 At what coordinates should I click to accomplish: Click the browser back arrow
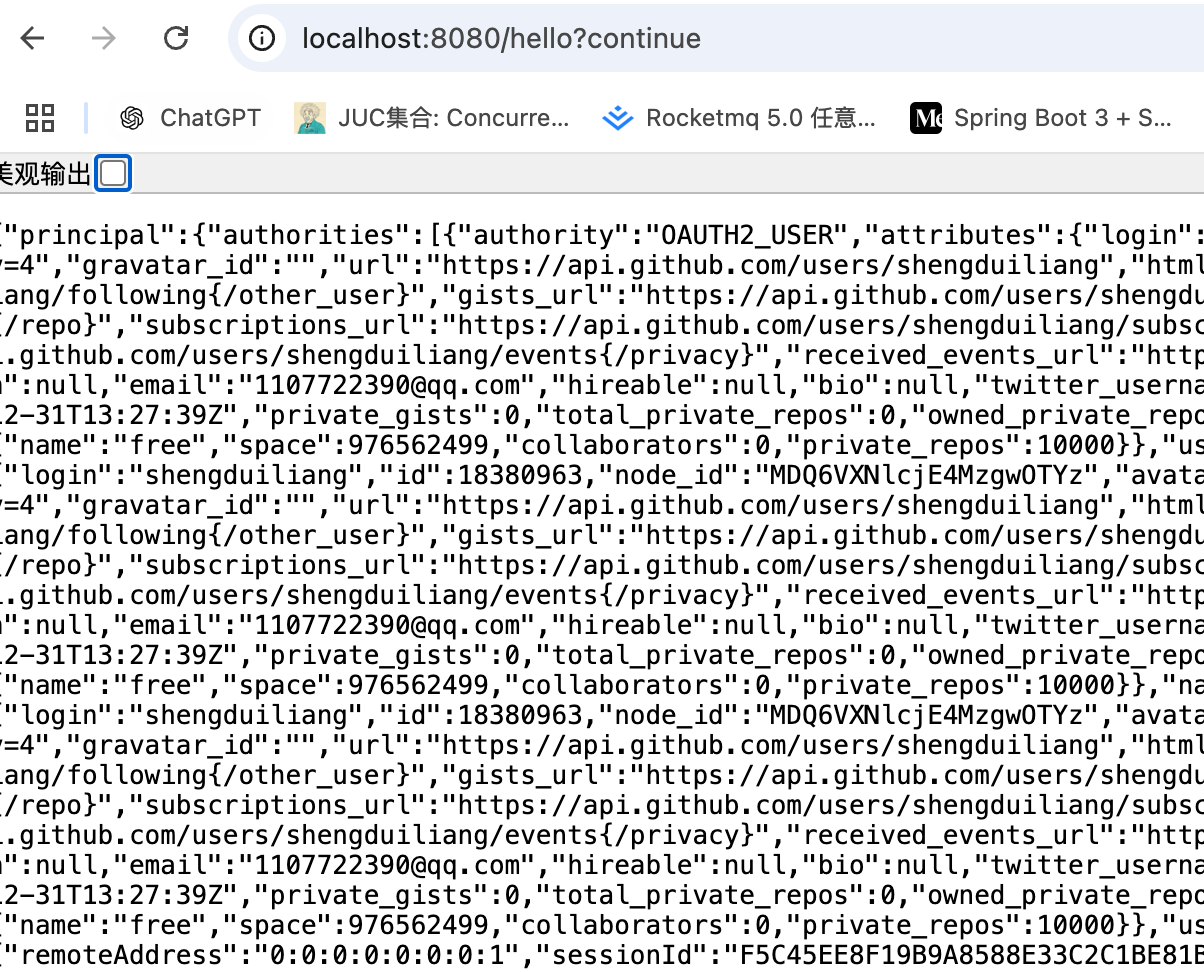coord(33,39)
